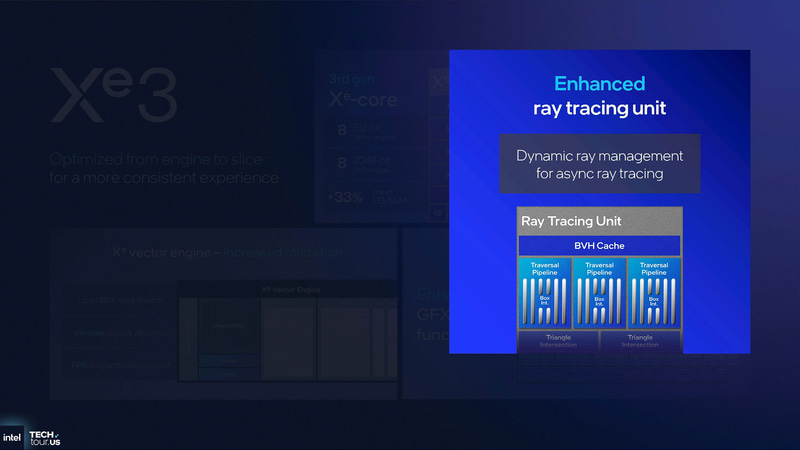800x450 pixels.
Task: Click the middle Traversal Pipeline block
Action: 599,293
